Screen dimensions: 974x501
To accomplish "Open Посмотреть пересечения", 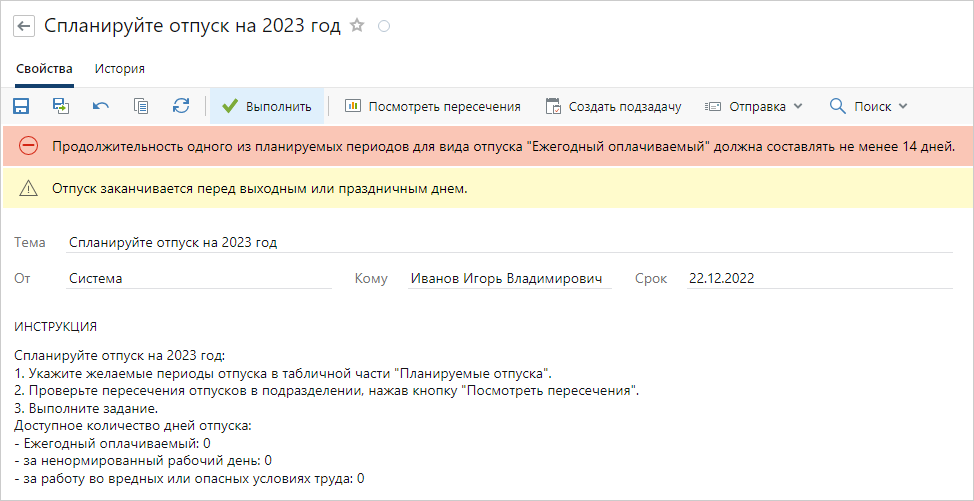I will click(433, 106).
